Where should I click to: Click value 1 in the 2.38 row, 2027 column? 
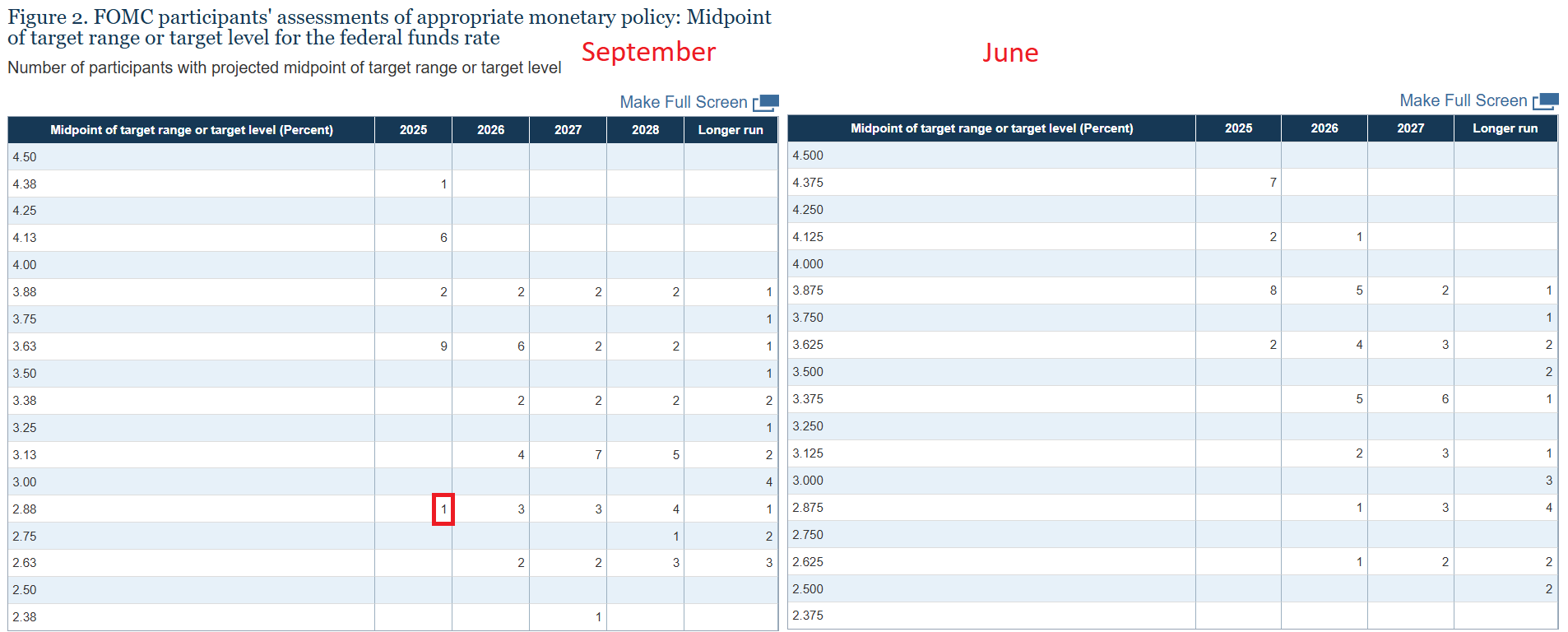point(598,617)
